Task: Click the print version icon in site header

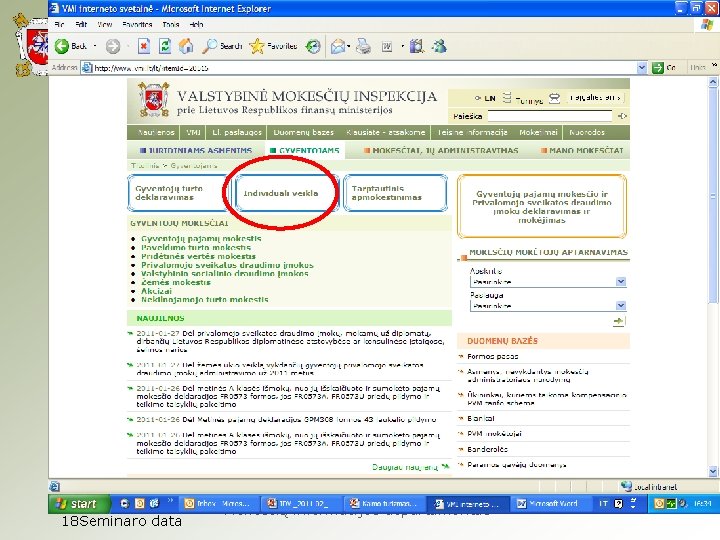Action: click(554, 98)
